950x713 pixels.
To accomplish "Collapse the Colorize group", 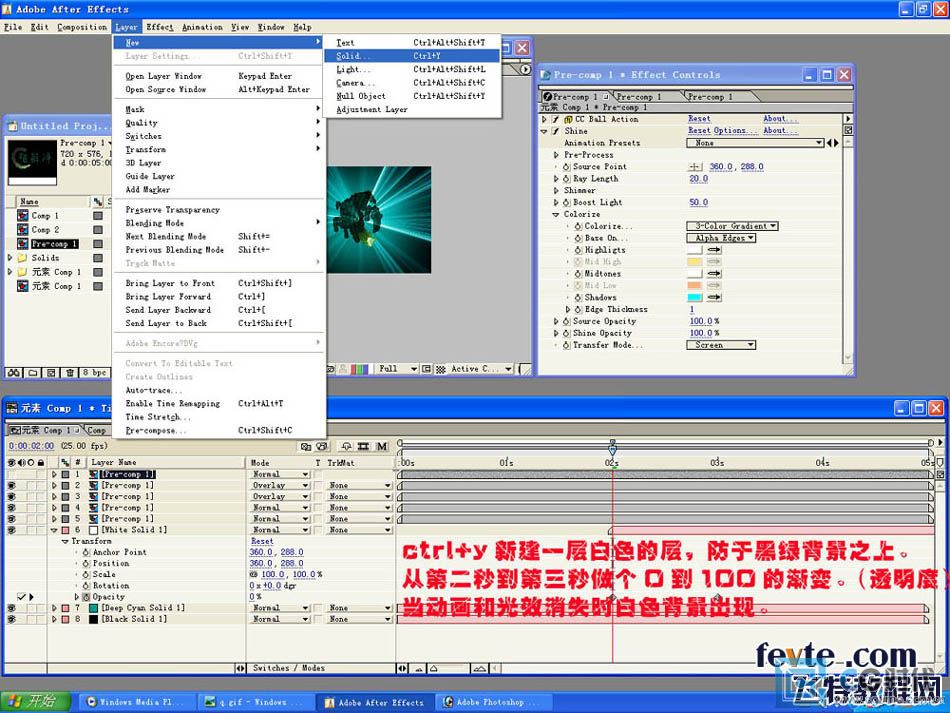I will (556, 214).
